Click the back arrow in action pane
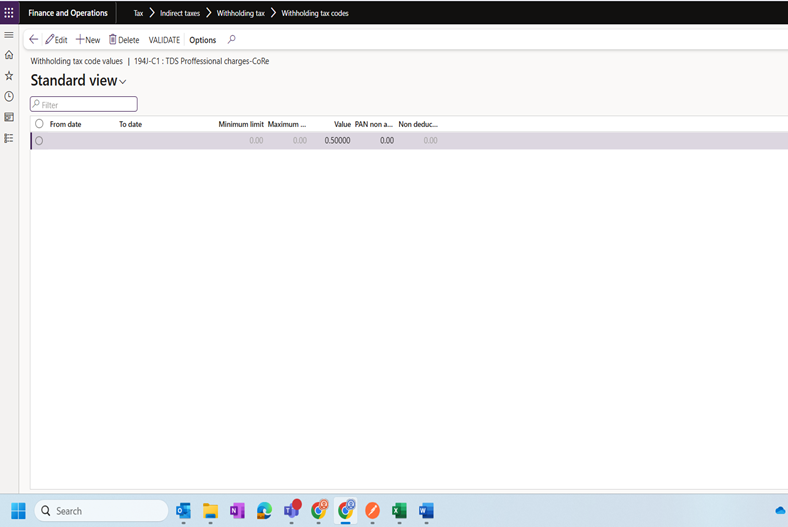 pyautogui.click(x=34, y=40)
